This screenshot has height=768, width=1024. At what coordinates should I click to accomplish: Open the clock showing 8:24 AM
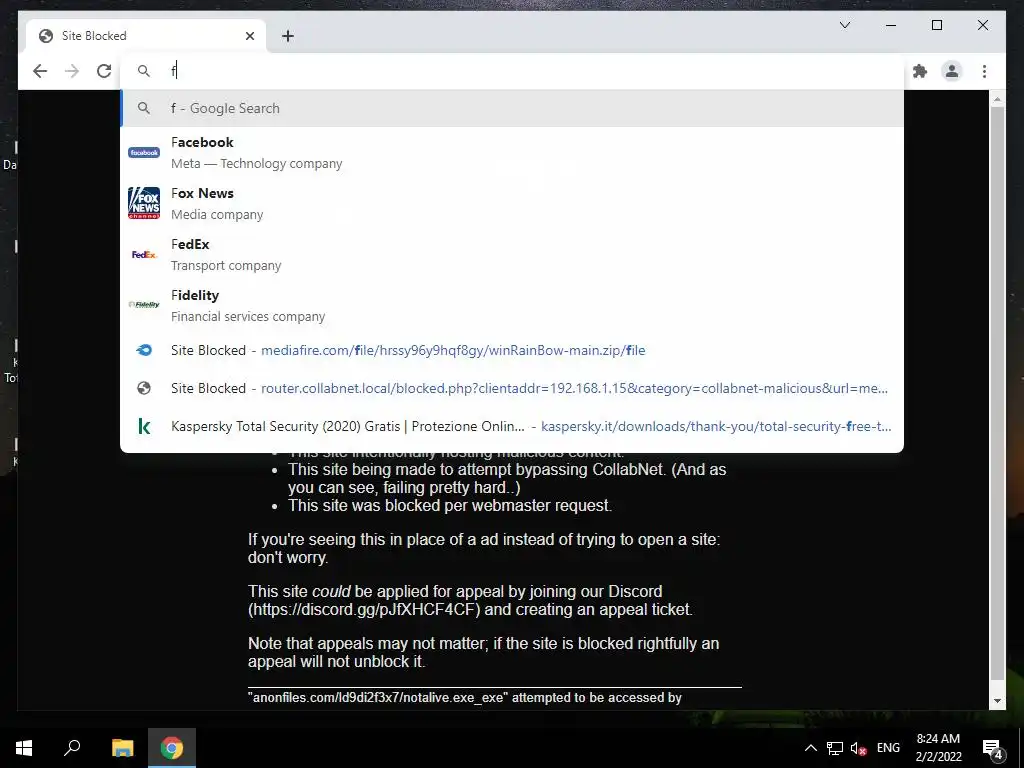pyautogui.click(x=938, y=748)
